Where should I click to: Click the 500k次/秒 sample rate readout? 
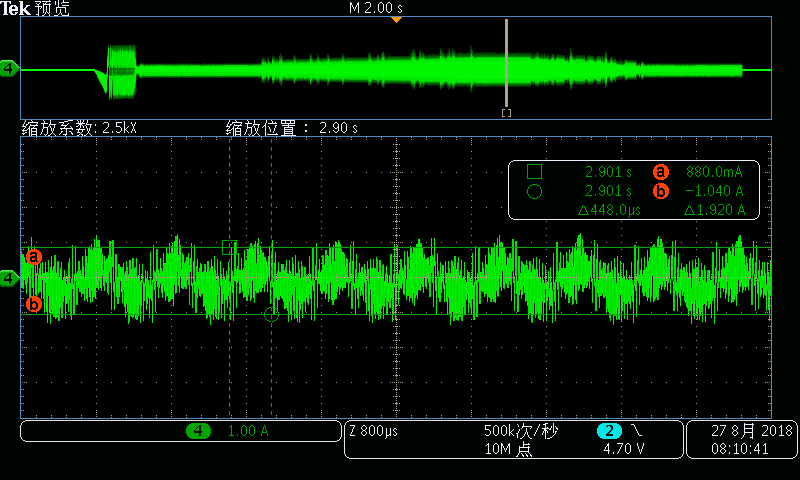pos(521,431)
